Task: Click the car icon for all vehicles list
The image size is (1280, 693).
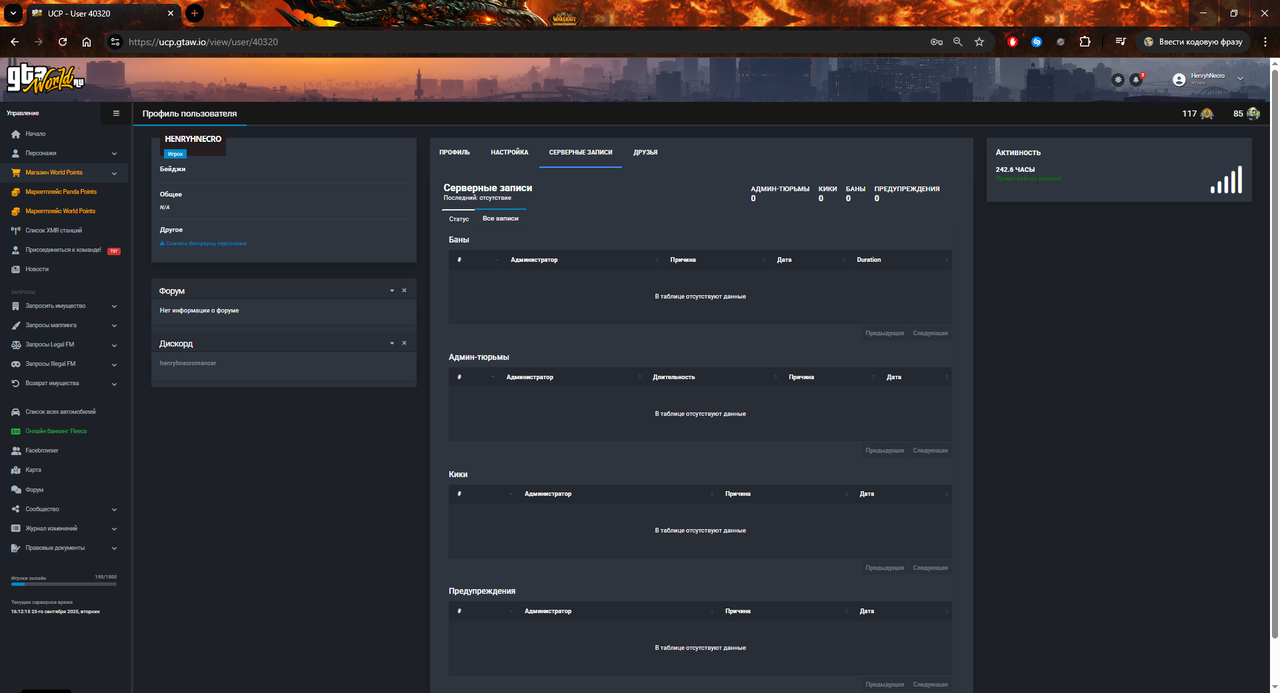Action: [15, 412]
